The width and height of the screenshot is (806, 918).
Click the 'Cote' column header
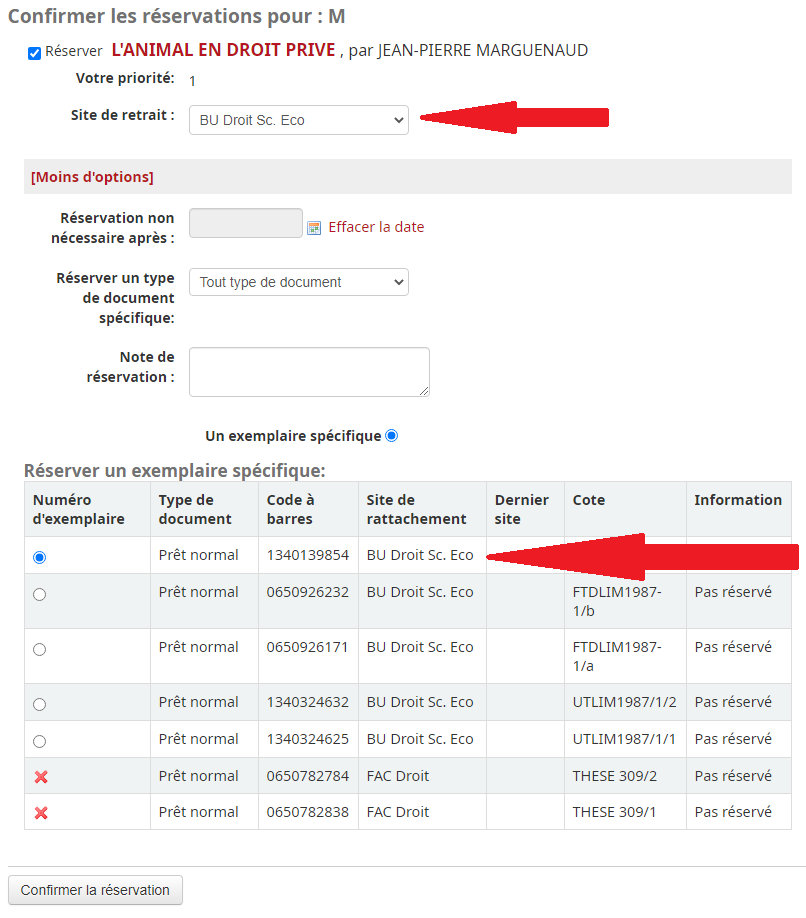tap(589, 500)
